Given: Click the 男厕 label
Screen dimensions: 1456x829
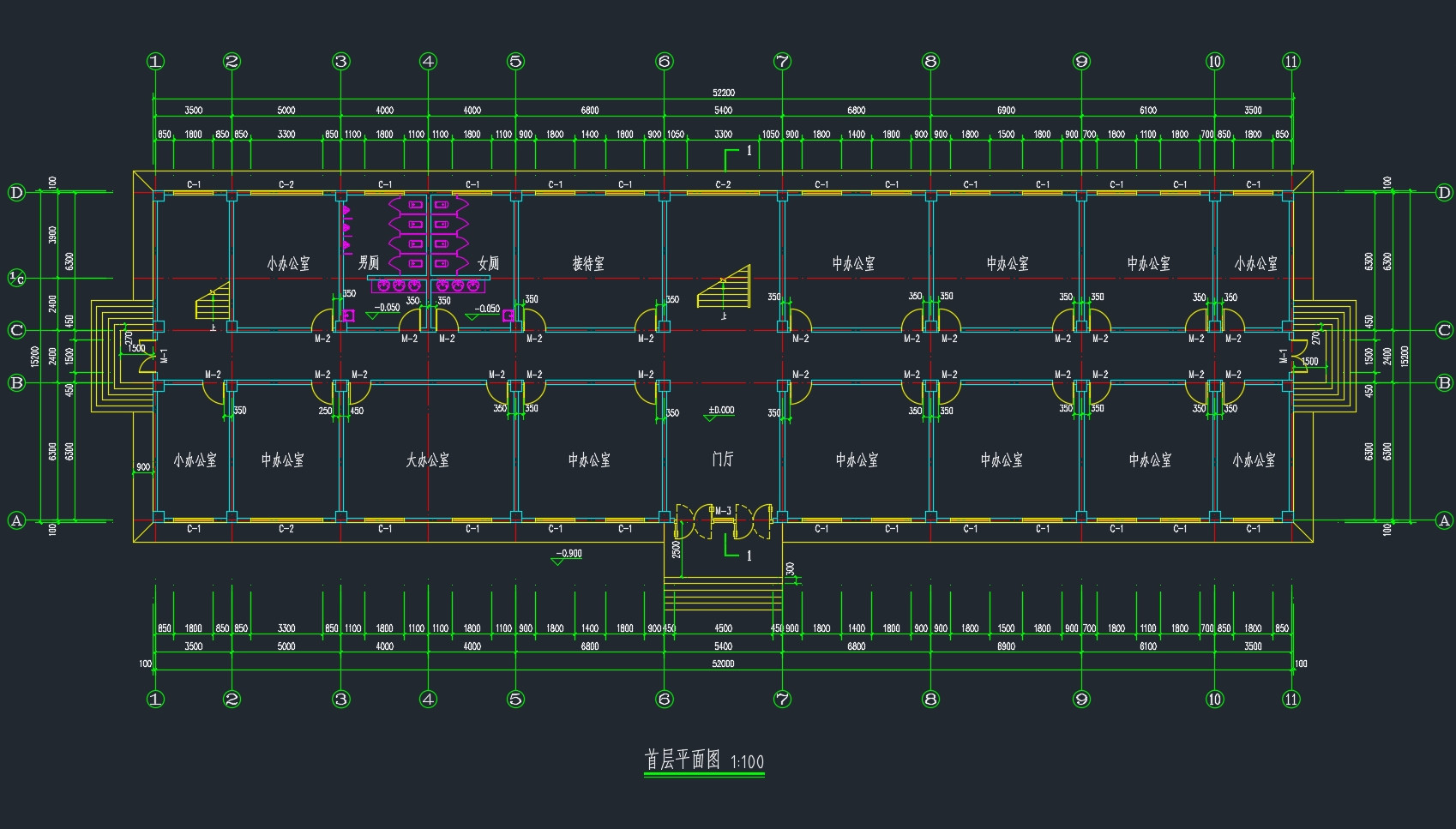Looking at the screenshot, I should click(369, 263).
